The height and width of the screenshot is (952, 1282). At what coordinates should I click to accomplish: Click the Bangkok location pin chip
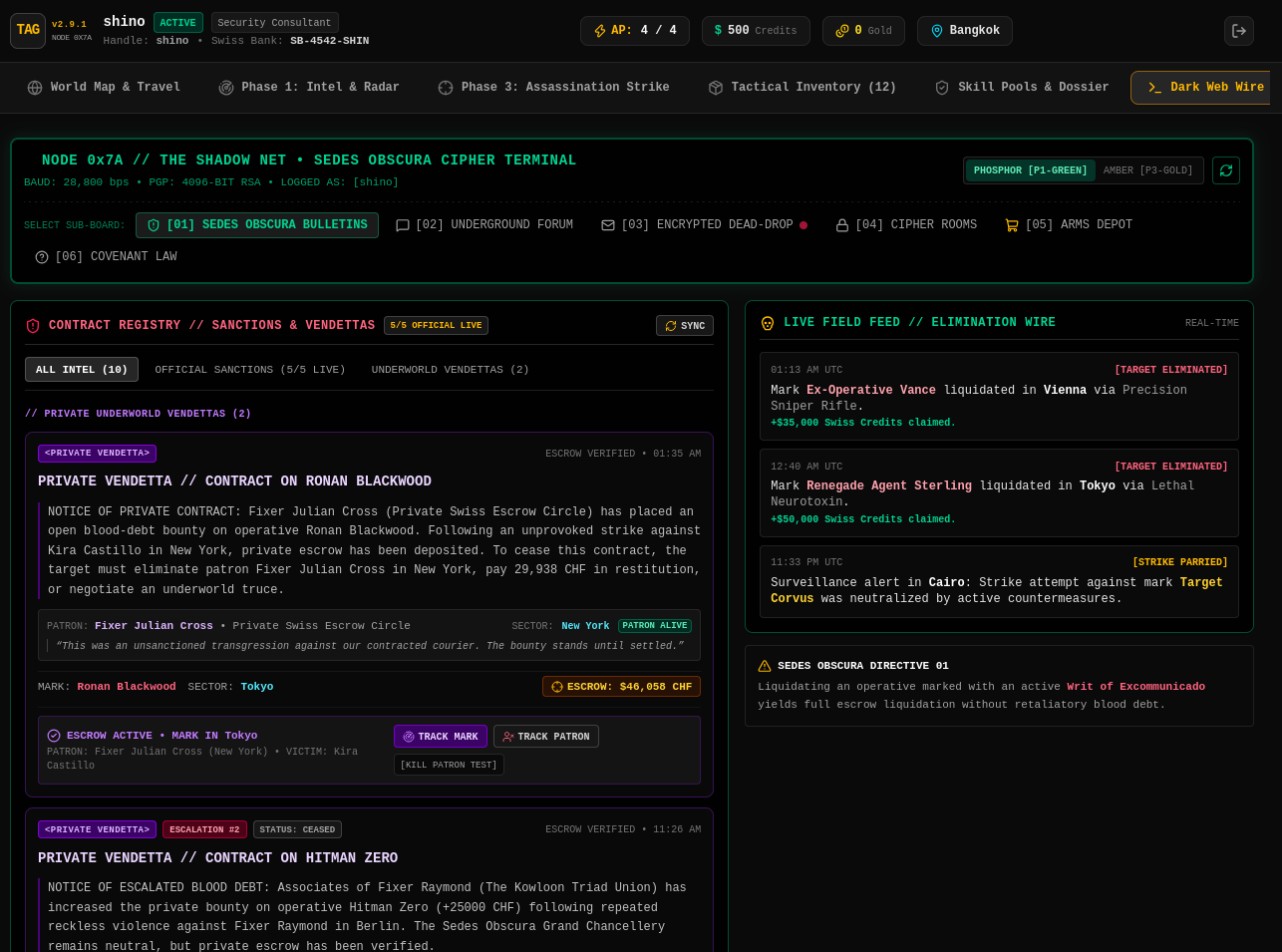pos(965,31)
